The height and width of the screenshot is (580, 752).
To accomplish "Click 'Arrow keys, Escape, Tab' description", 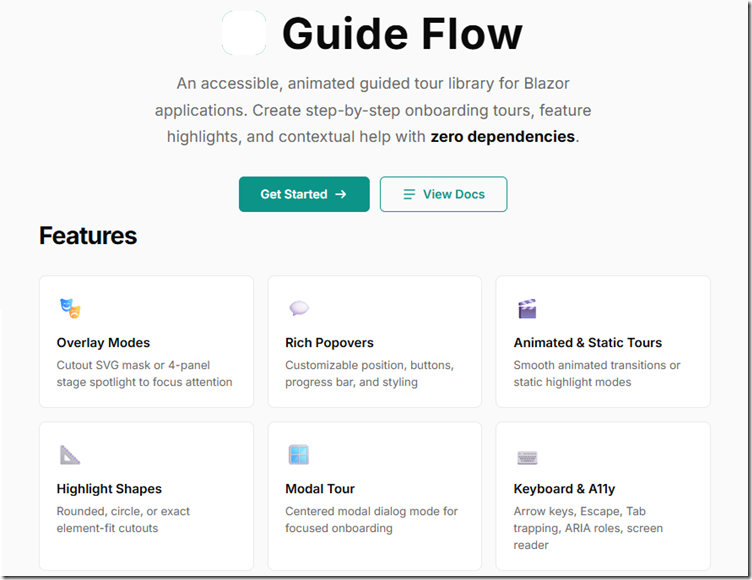I will [579, 511].
